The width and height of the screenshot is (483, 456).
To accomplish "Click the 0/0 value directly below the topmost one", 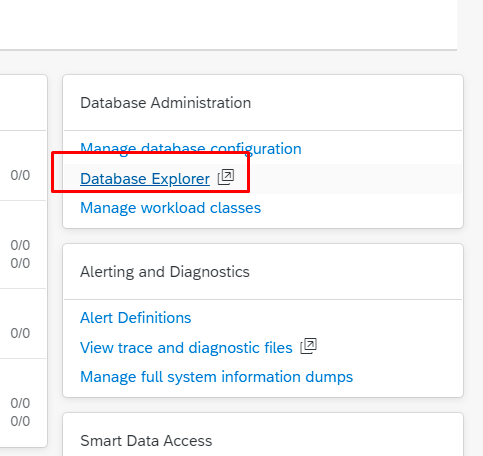I will (x=20, y=245).
